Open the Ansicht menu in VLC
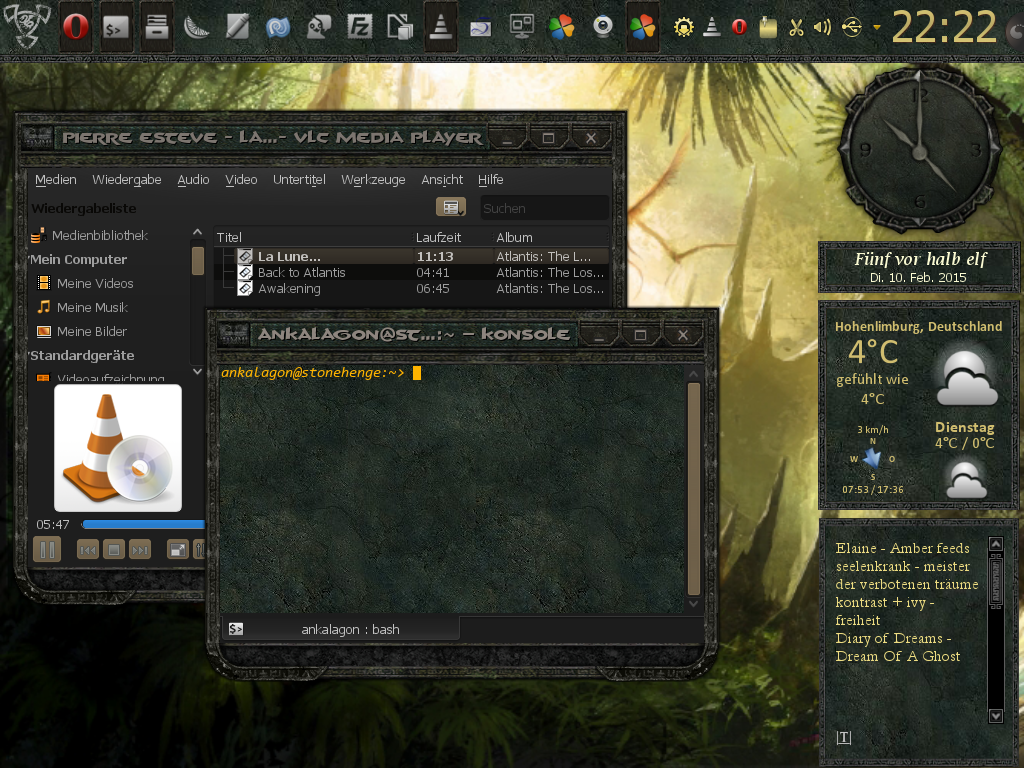1024x768 pixels. 442,180
